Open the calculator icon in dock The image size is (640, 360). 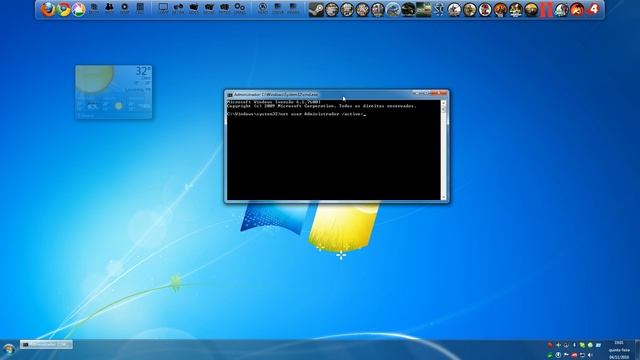(140, 8)
